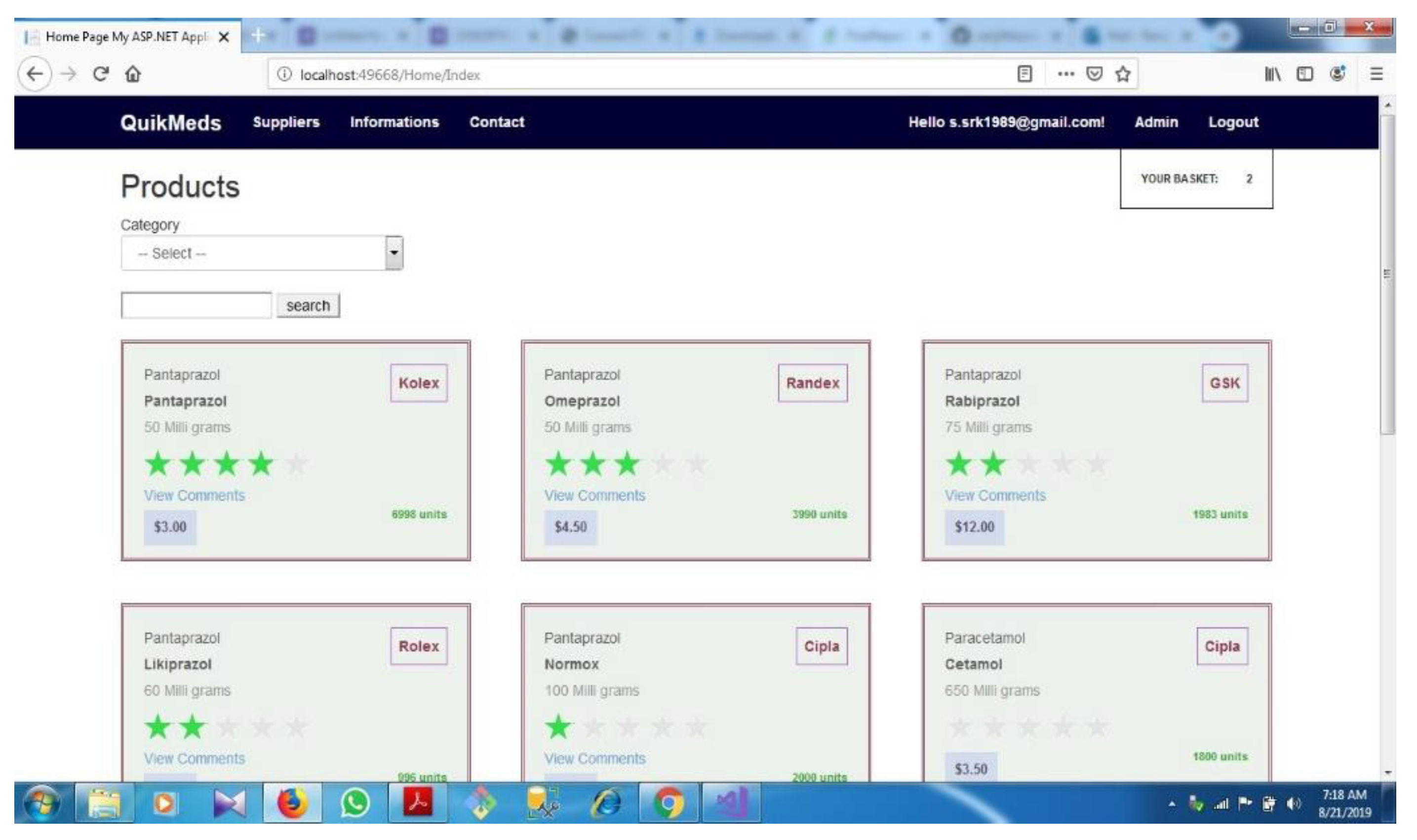Switch to the Home Page browser tab

coord(122,36)
